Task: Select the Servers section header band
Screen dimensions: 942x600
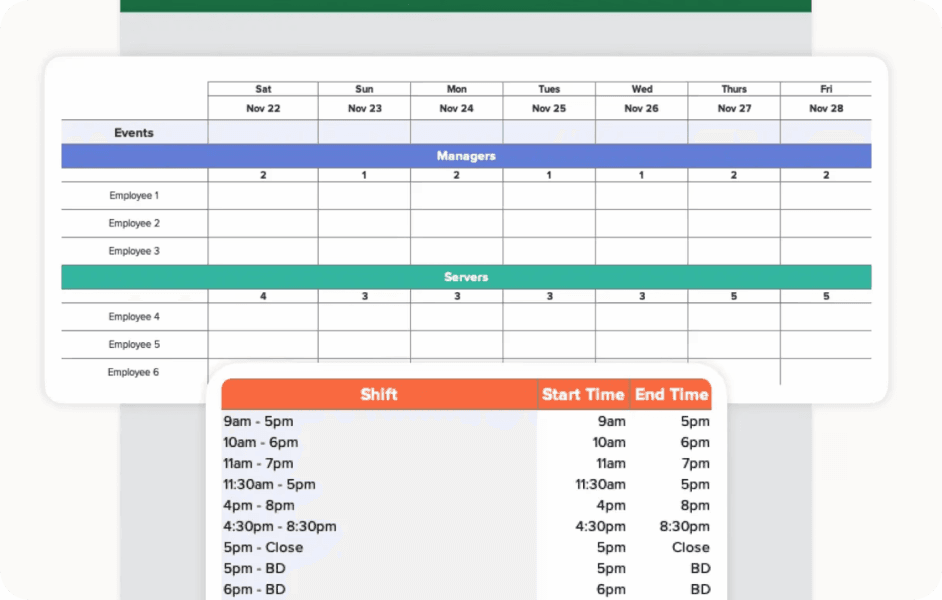Action: click(466, 277)
